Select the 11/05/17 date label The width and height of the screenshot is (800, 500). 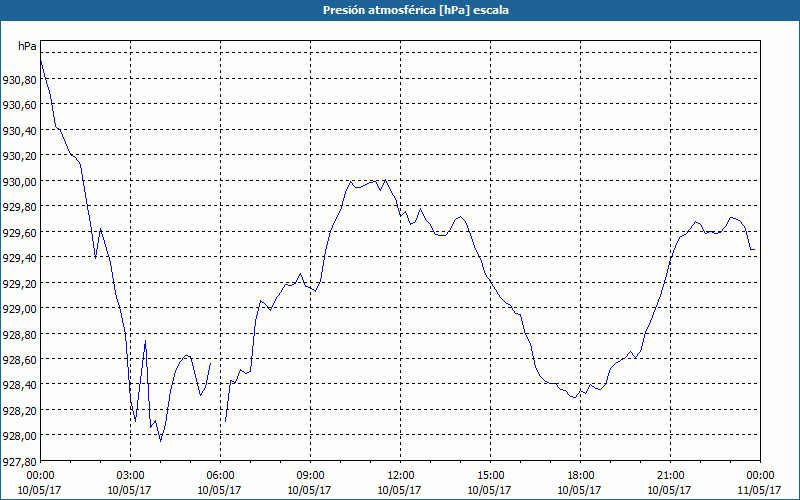point(760,490)
